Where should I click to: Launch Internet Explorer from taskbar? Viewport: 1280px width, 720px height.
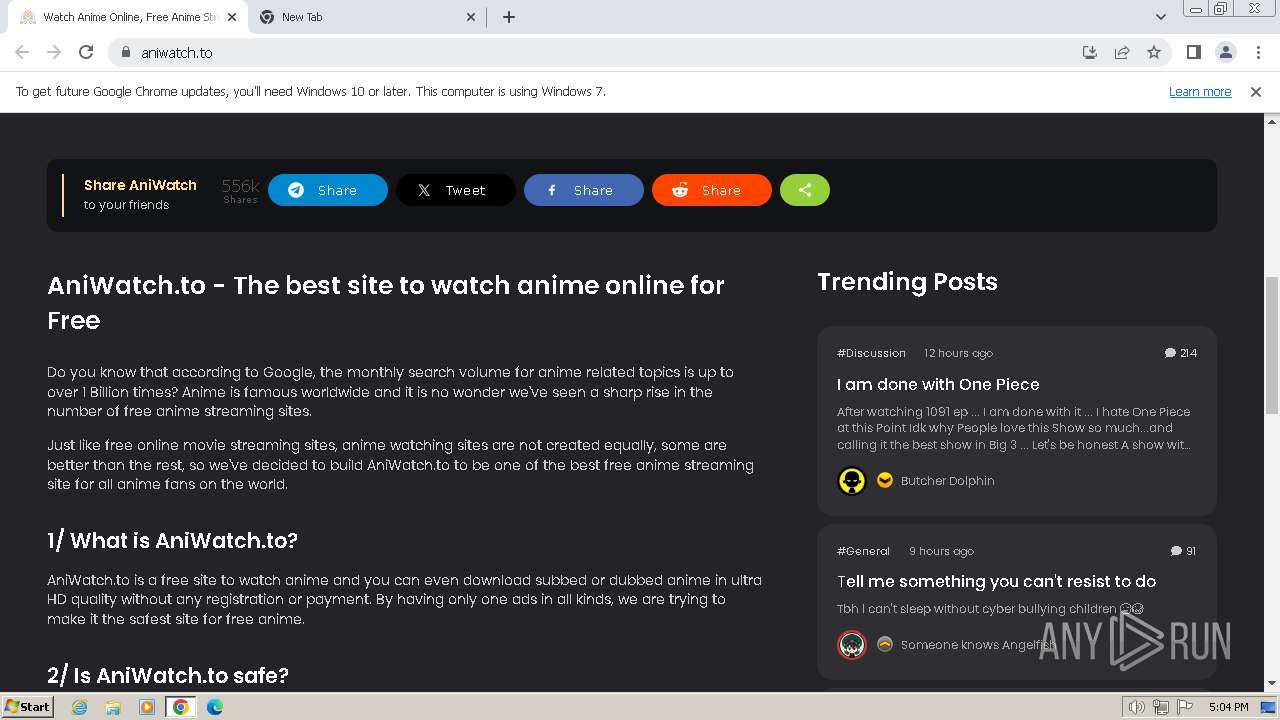pos(79,707)
